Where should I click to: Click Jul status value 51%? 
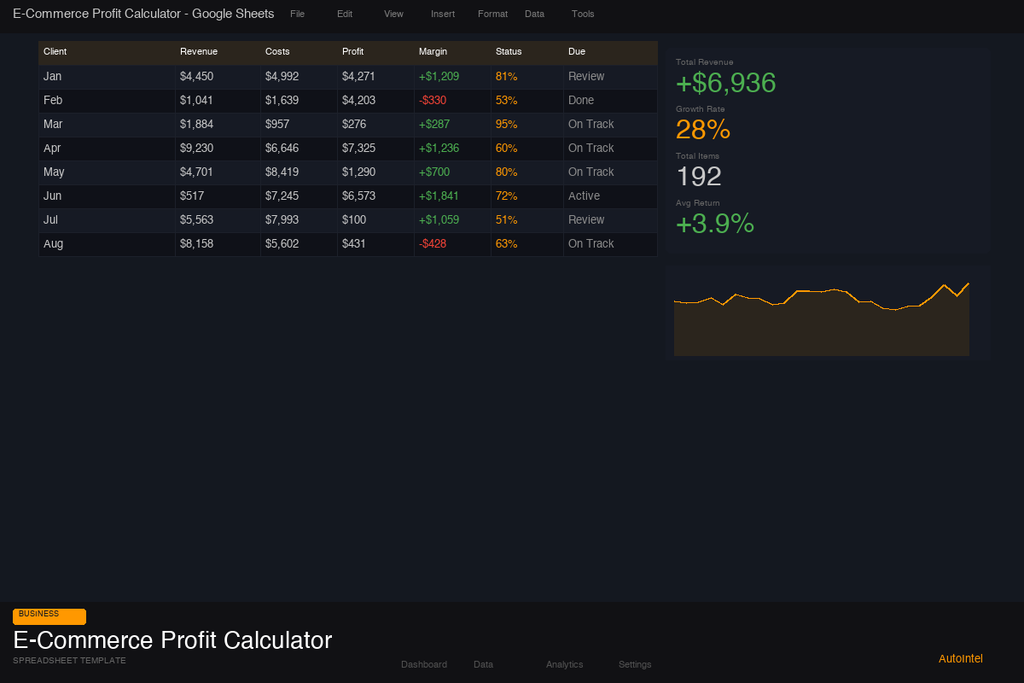[x=506, y=220]
